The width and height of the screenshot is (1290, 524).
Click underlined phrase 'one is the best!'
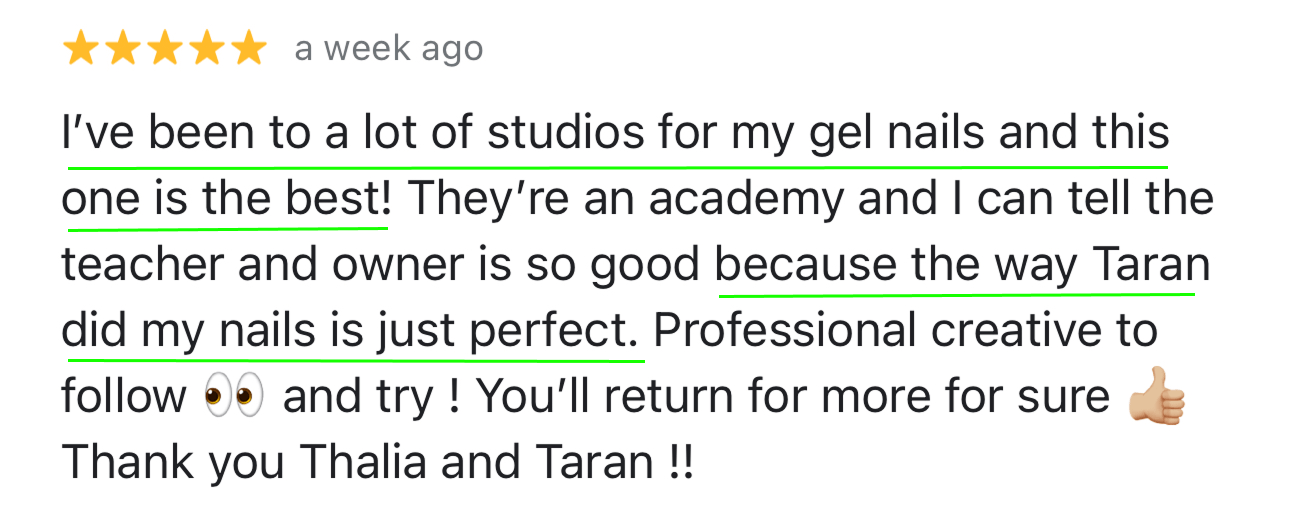[x=227, y=199]
